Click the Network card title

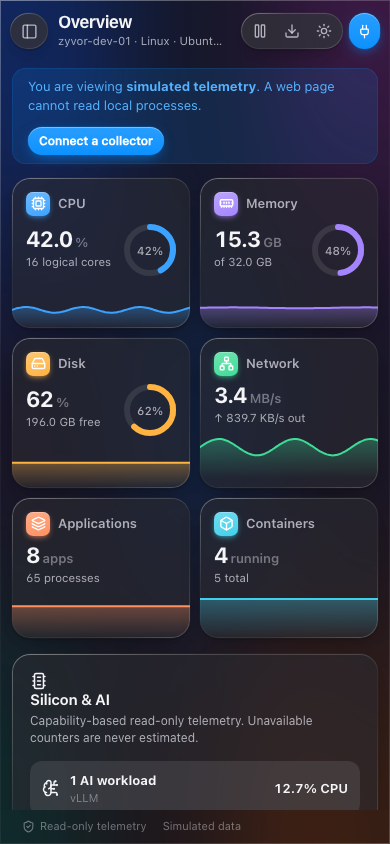(273, 364)
